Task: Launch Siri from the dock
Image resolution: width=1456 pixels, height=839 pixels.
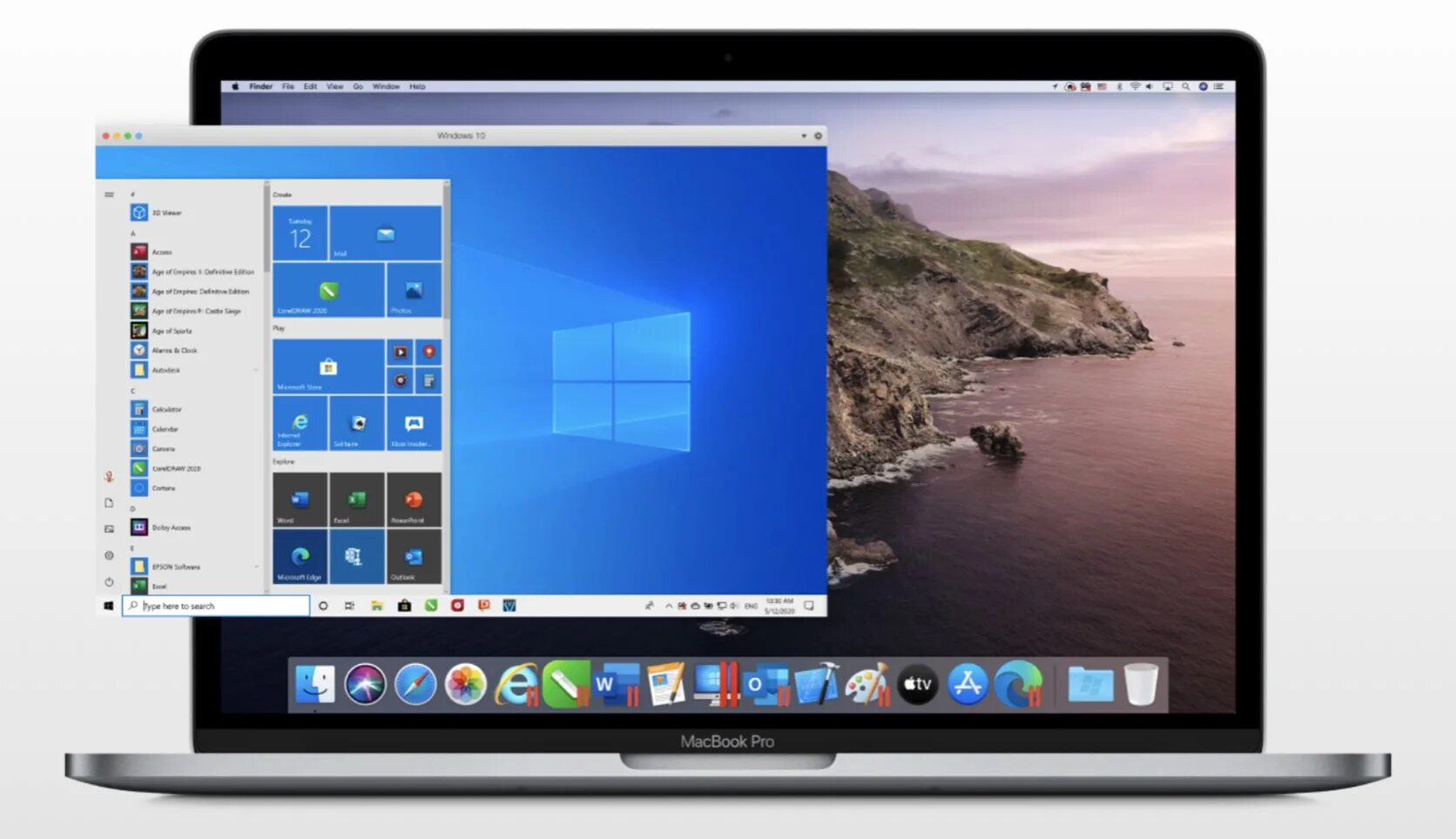Action: [365, 684]
